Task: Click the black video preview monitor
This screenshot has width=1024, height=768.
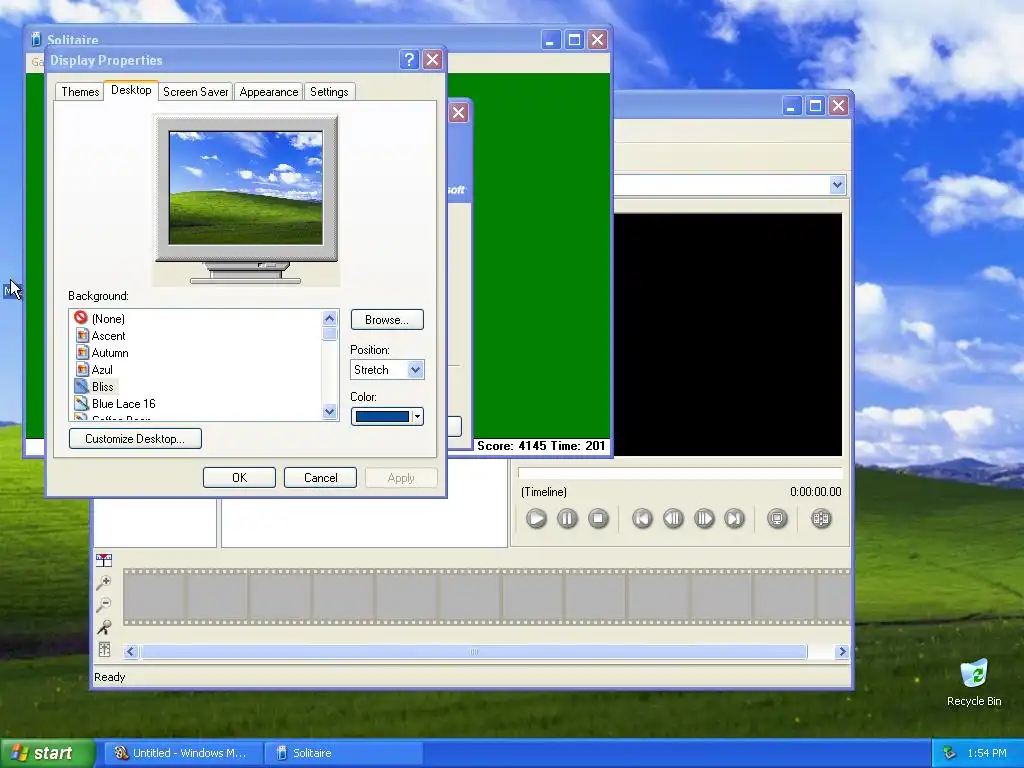Action: (728, 334)
